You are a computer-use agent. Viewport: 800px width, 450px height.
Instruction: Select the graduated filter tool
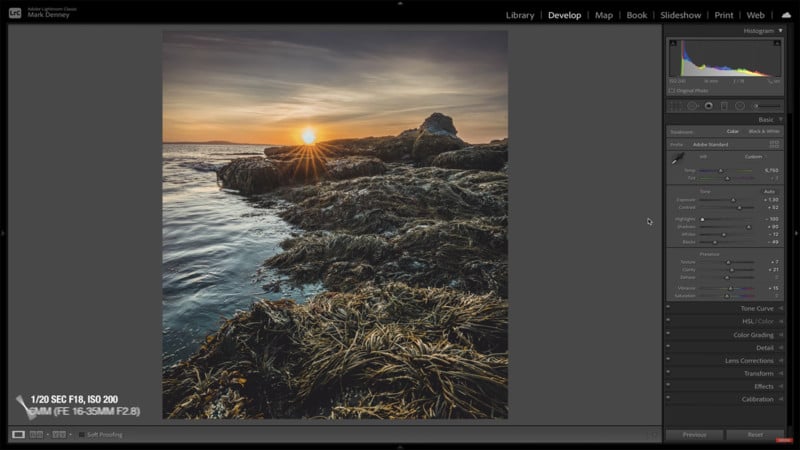pyautogui.click(x=724, y=105)
